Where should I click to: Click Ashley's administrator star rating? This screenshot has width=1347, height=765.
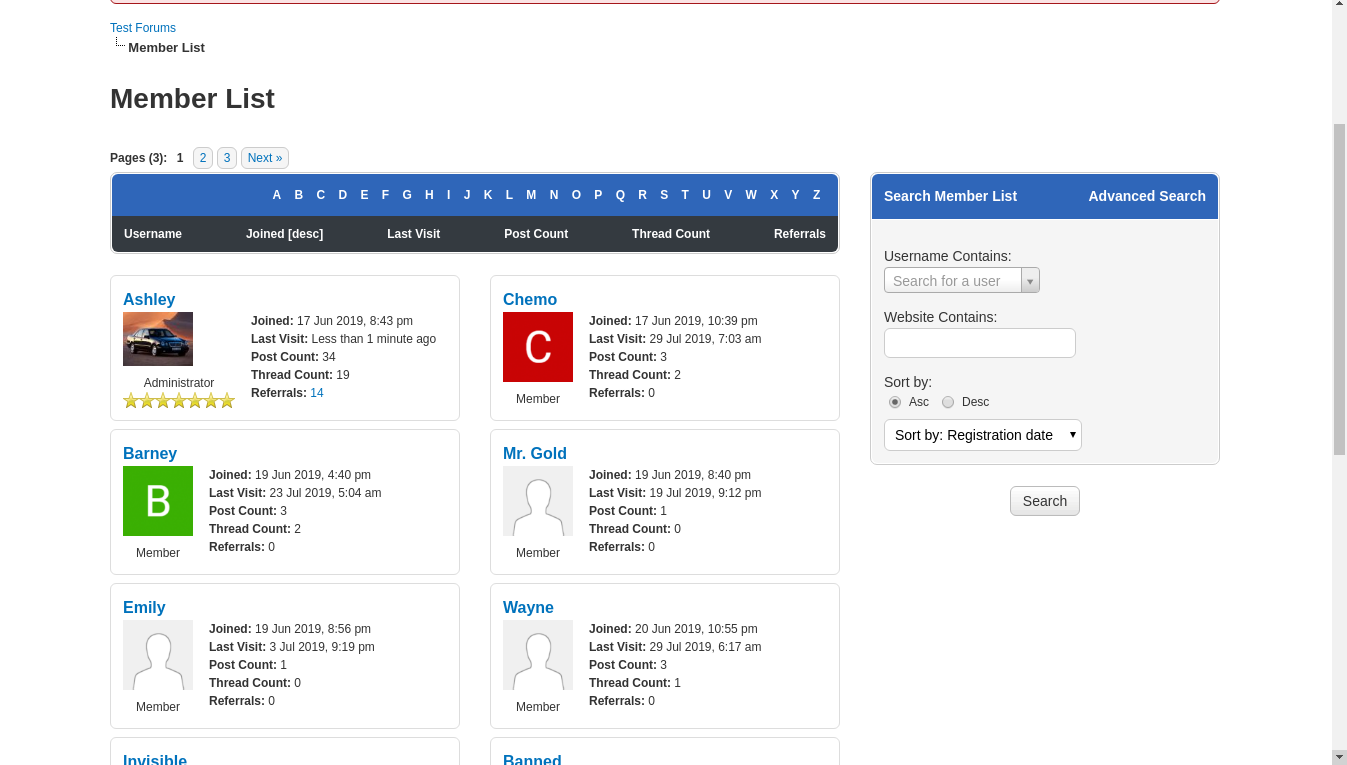tap(179, 401)
